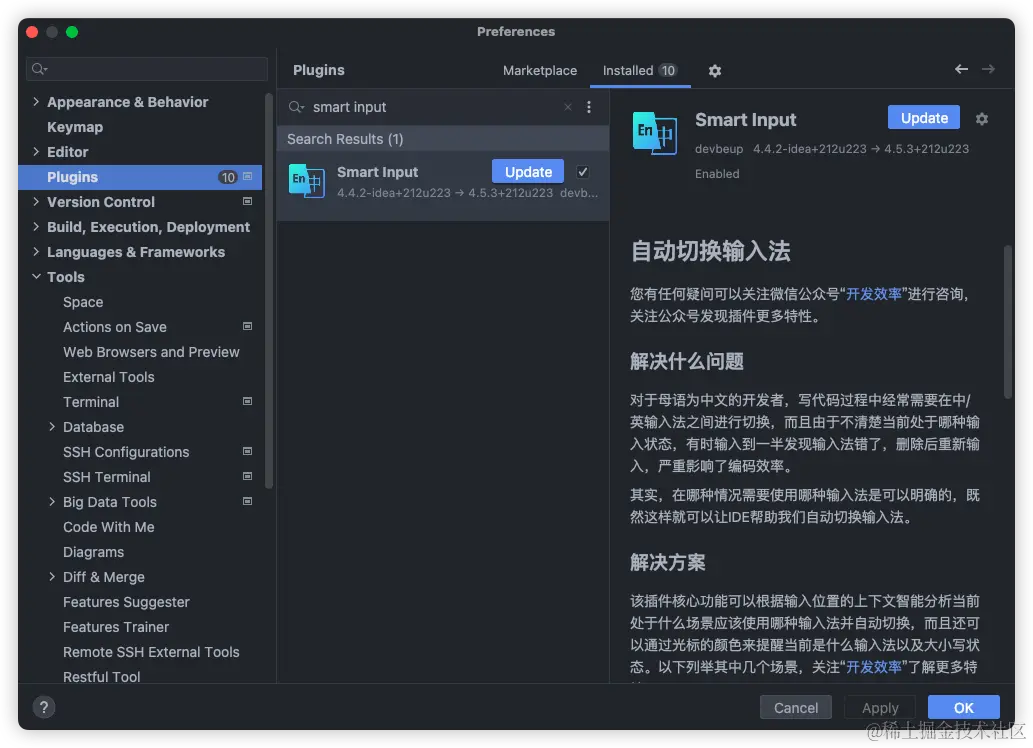Click project-level icon beside Actions on Save
Viewport: 1033px width, 748px height.
[x=248, y=327]
